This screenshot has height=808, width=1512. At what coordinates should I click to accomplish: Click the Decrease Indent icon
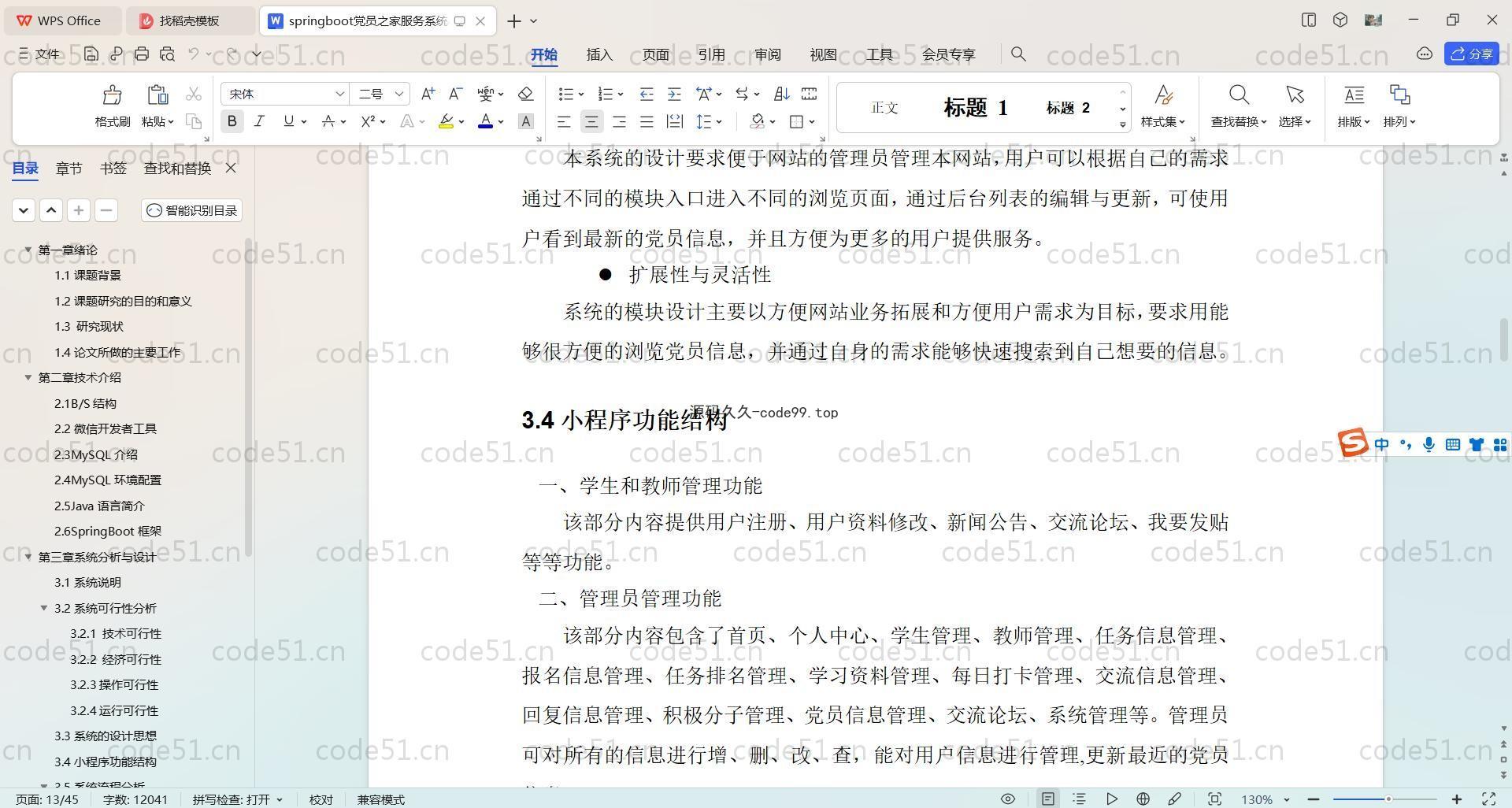646,94
